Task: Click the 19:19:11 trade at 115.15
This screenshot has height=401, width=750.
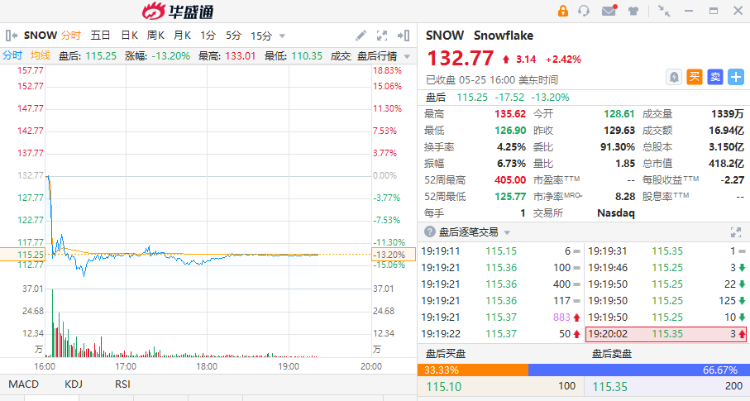Action: (500, 251)
